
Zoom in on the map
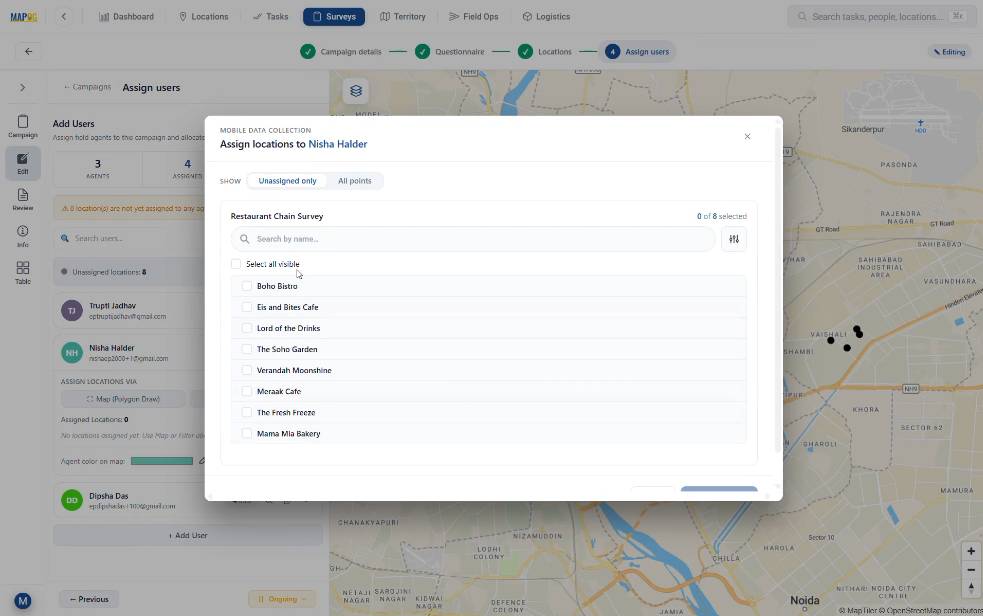pyautogui.click(x=971, y=551)
